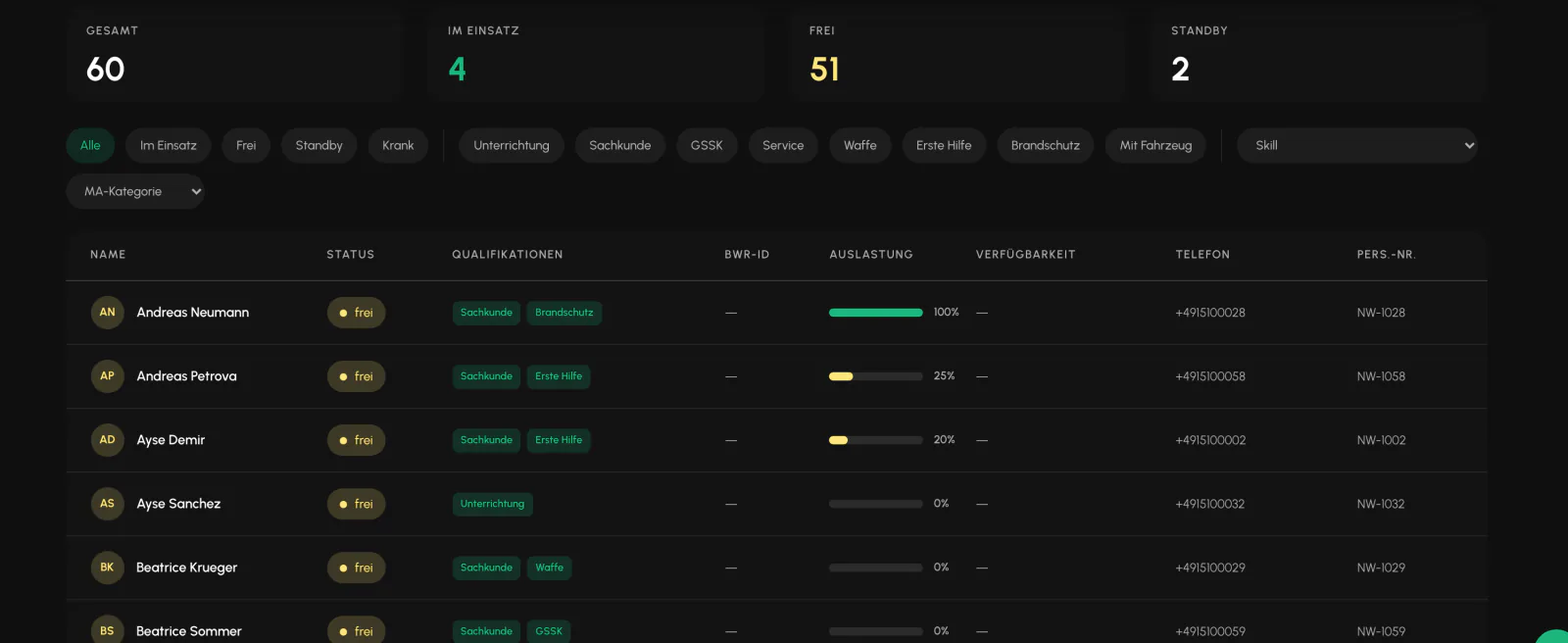Viewport: 1568px width, 643px height.
Task: Sort by Name column header
Action: pyautogui.click(x=108, y=255)
